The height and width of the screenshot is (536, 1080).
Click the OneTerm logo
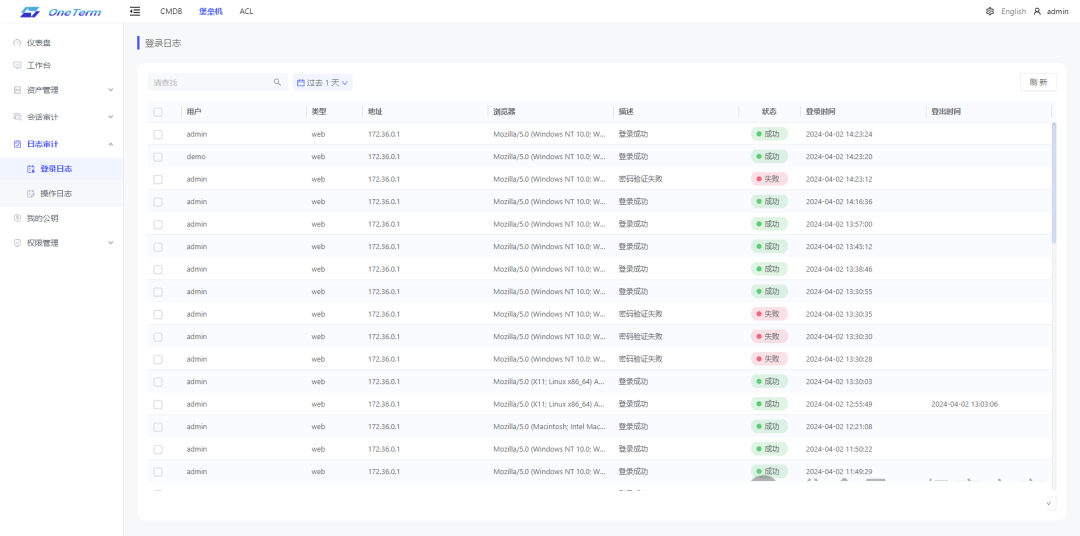click(59, 12)
